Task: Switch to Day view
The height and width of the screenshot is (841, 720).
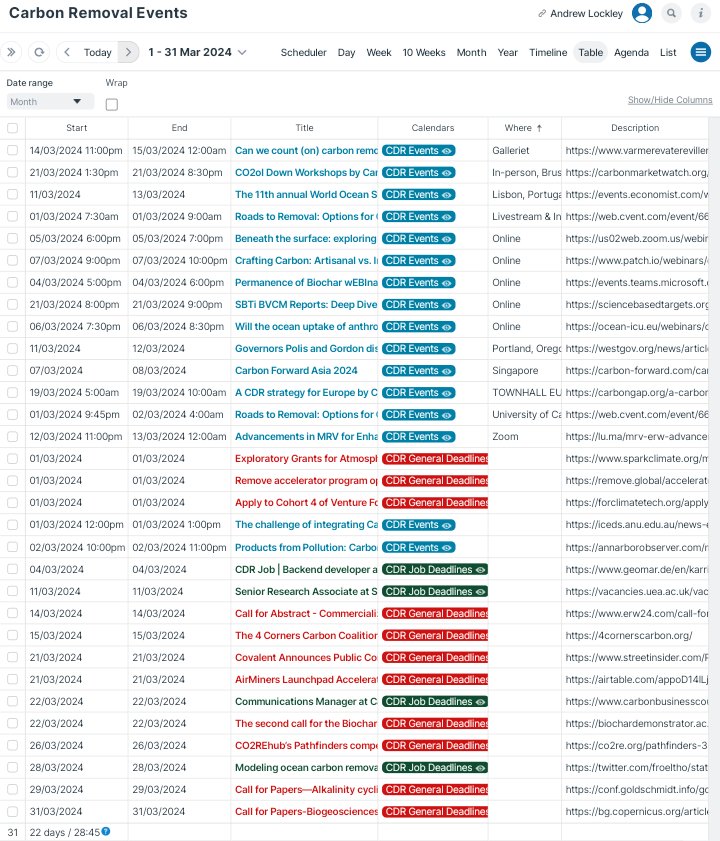Action: tap(346, 53)
